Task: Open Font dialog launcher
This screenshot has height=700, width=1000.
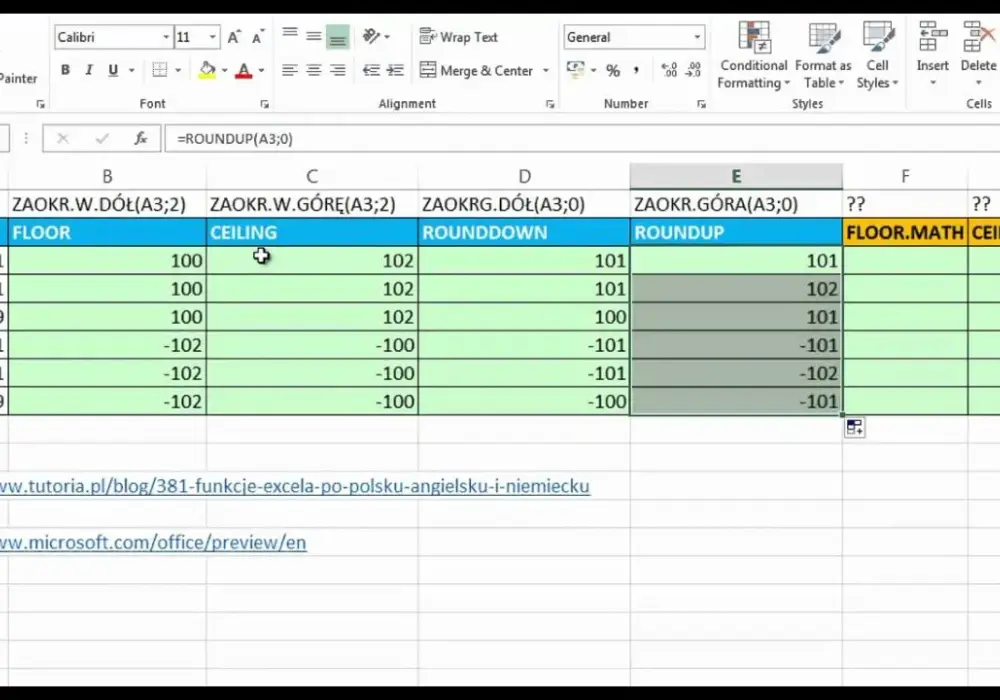Action: click(265, 105)
